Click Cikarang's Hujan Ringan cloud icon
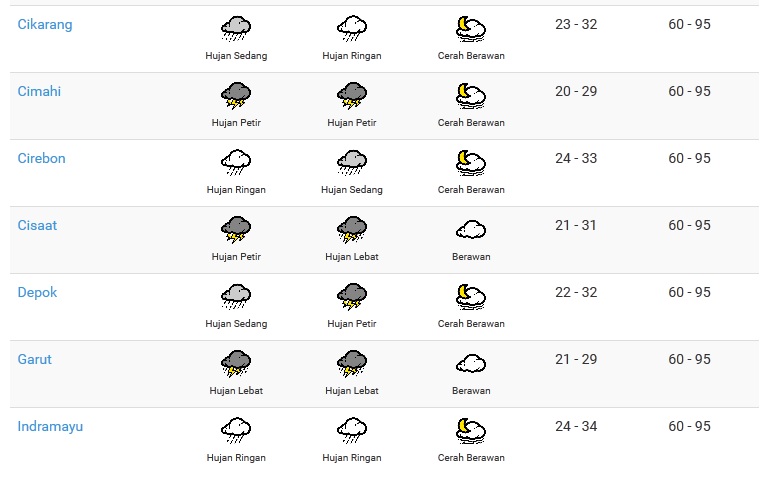Image resolution: width=768 pixels, height=480 pixels. pyautogui.click(x=352, y=29)
